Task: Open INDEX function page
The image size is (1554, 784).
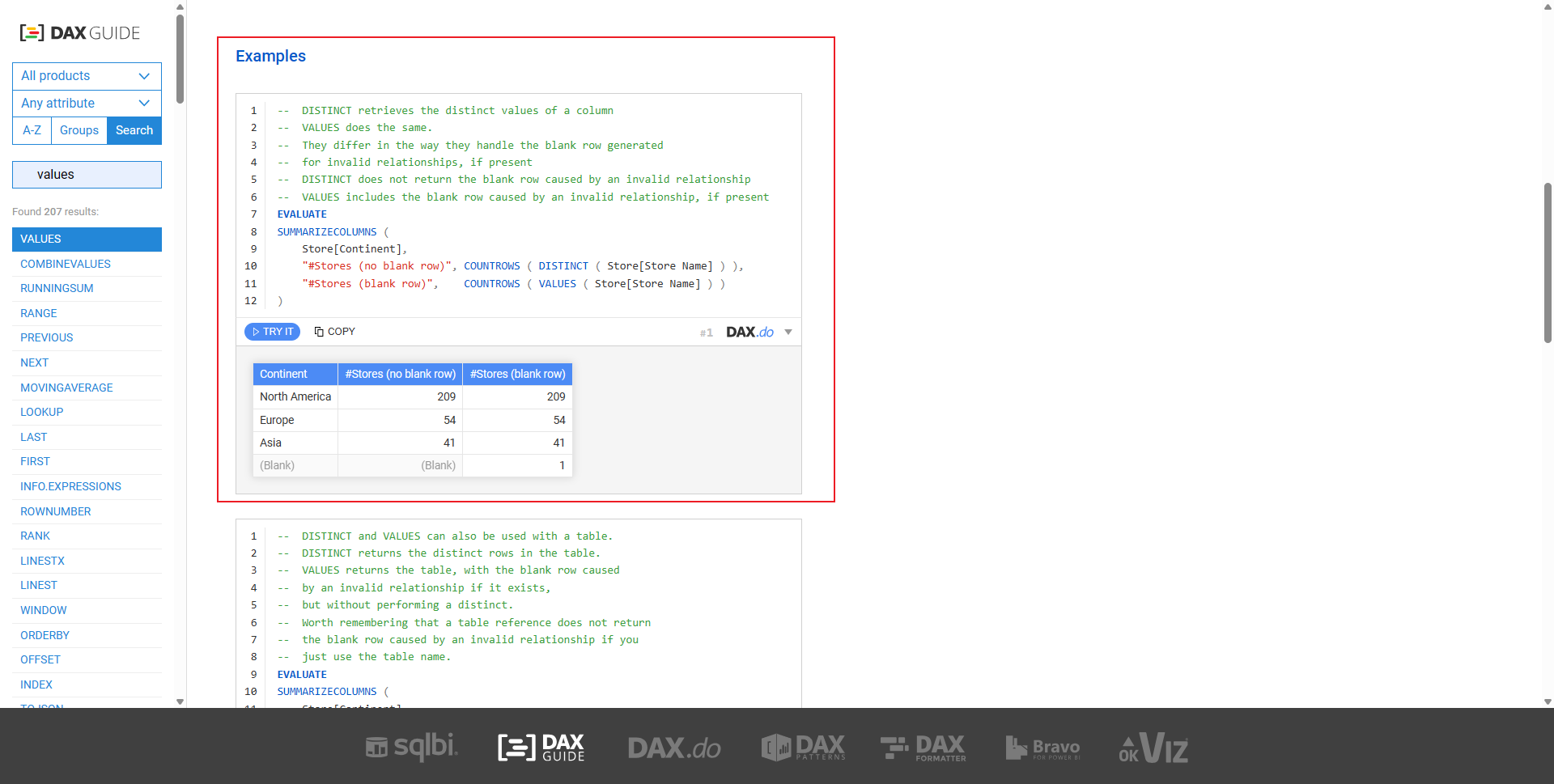Action: point(36,685)
